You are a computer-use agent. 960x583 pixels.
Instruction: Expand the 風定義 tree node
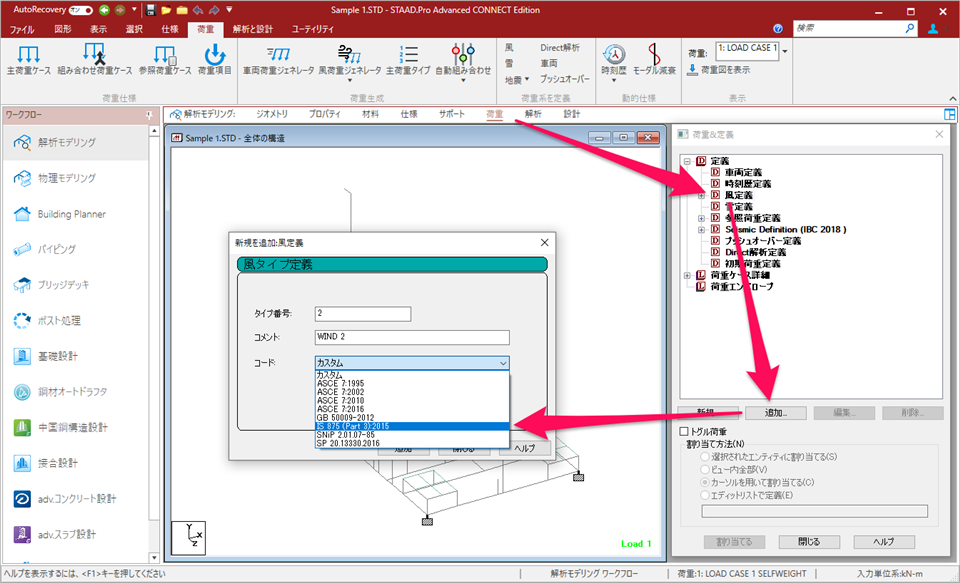(x=702, y=195)
